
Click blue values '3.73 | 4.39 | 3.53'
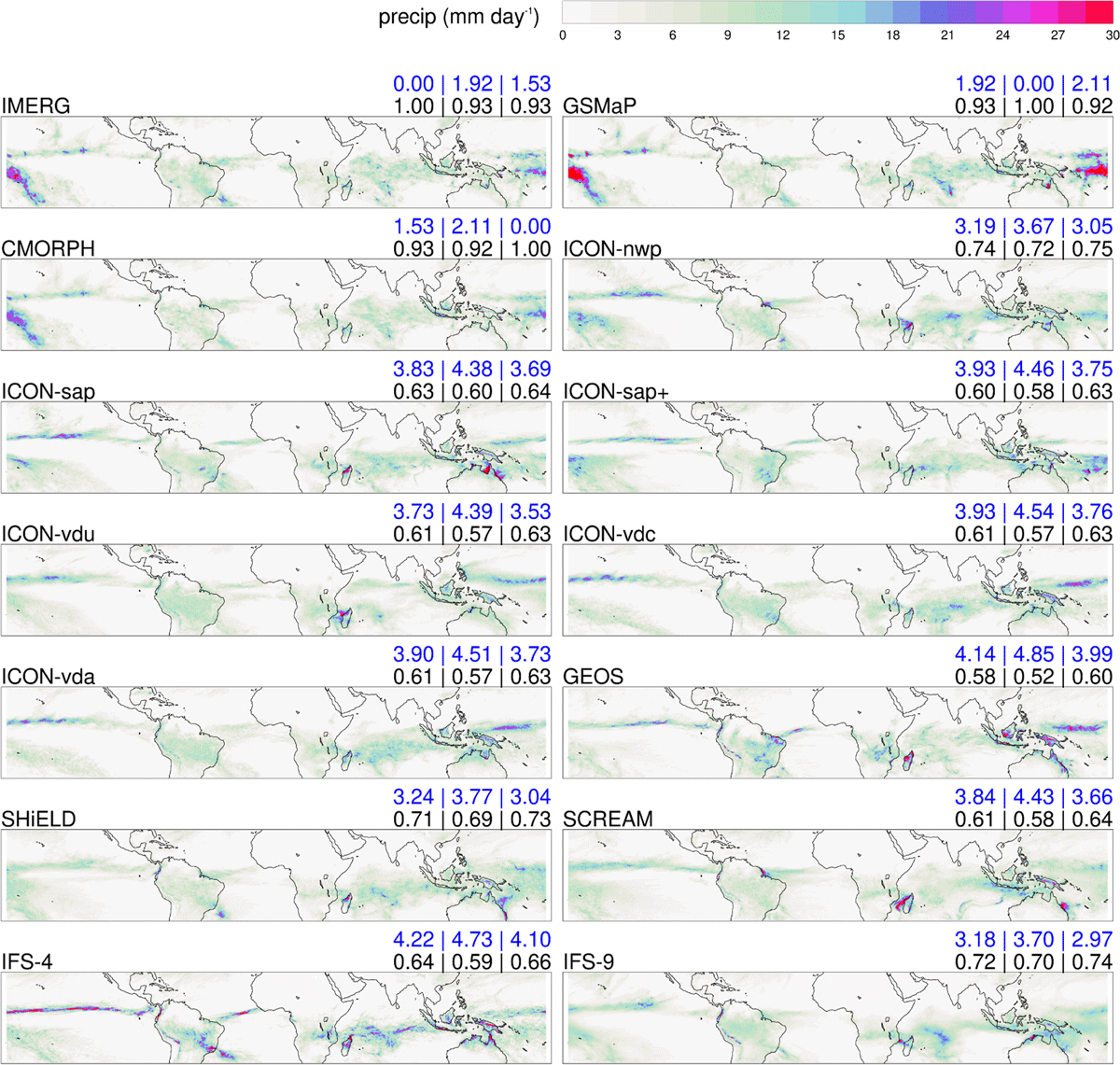[x=472, y=513]
